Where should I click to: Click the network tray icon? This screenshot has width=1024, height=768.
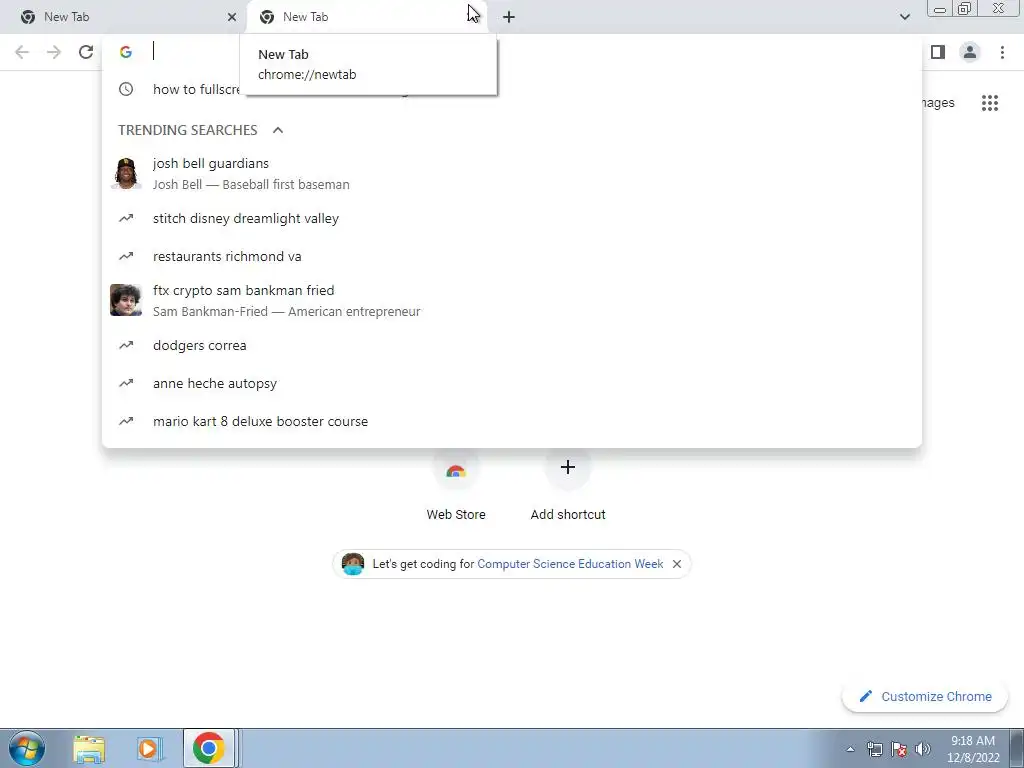(874, 749)
